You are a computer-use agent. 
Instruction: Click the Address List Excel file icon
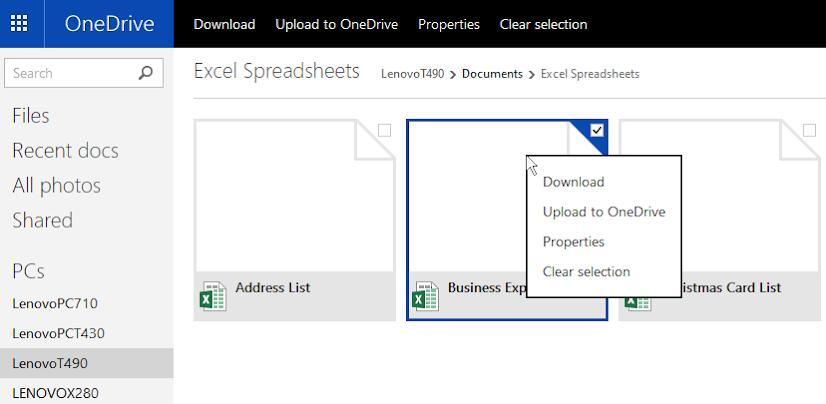[x=212, y=297]
